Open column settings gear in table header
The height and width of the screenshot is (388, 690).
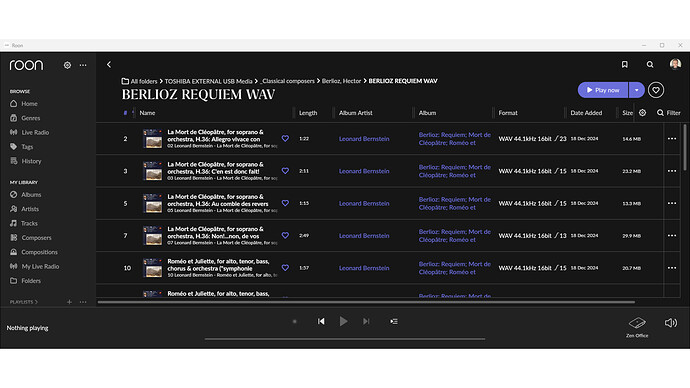click(x=642, y=113)
